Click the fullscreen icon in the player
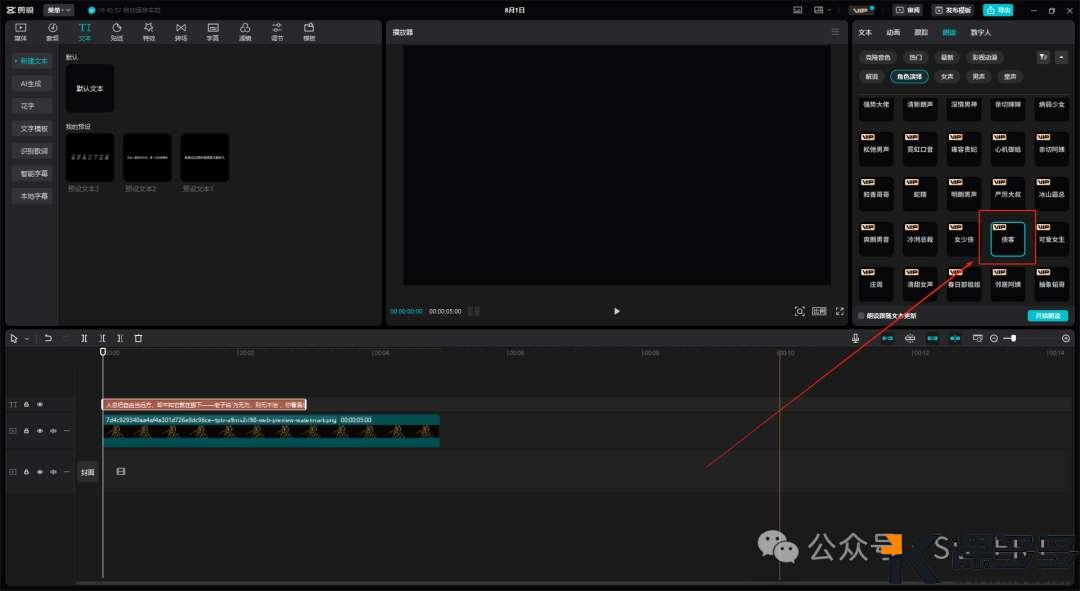Viewport: 1080px width, 591px height. [x=839, y=311]
